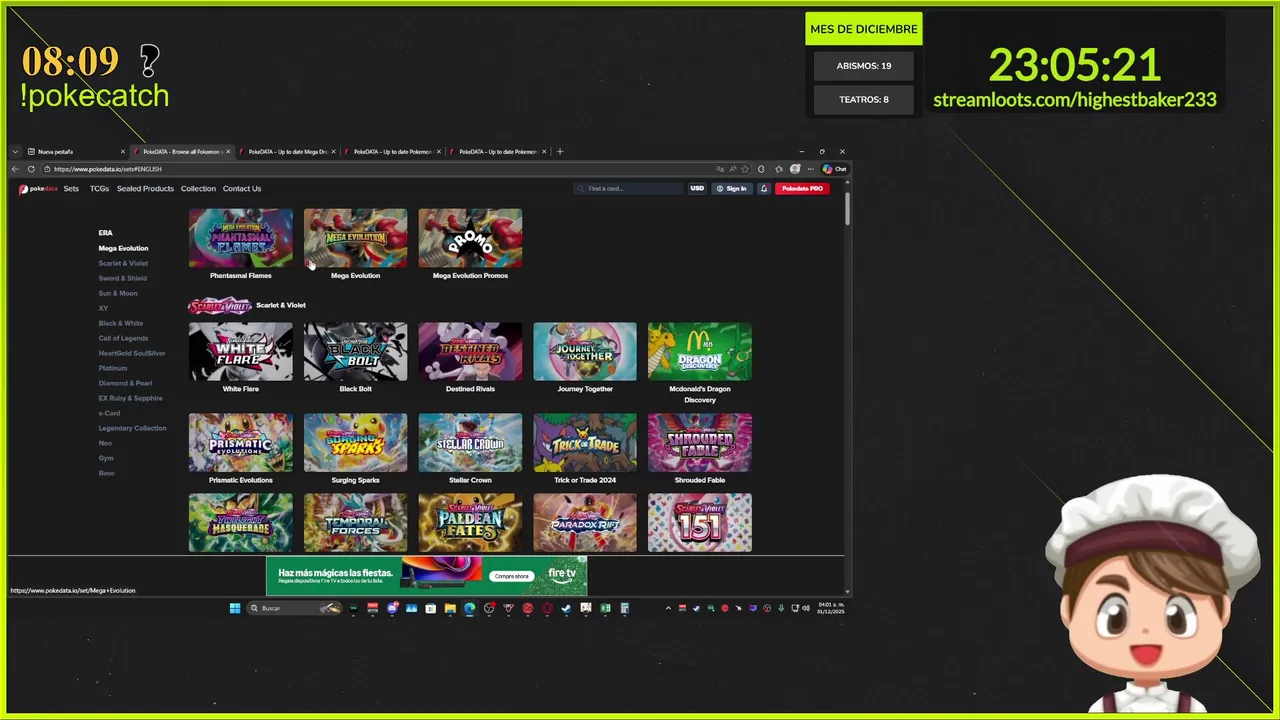
Task: Open the Stellar Crown set card
Action: pos(470,442)
